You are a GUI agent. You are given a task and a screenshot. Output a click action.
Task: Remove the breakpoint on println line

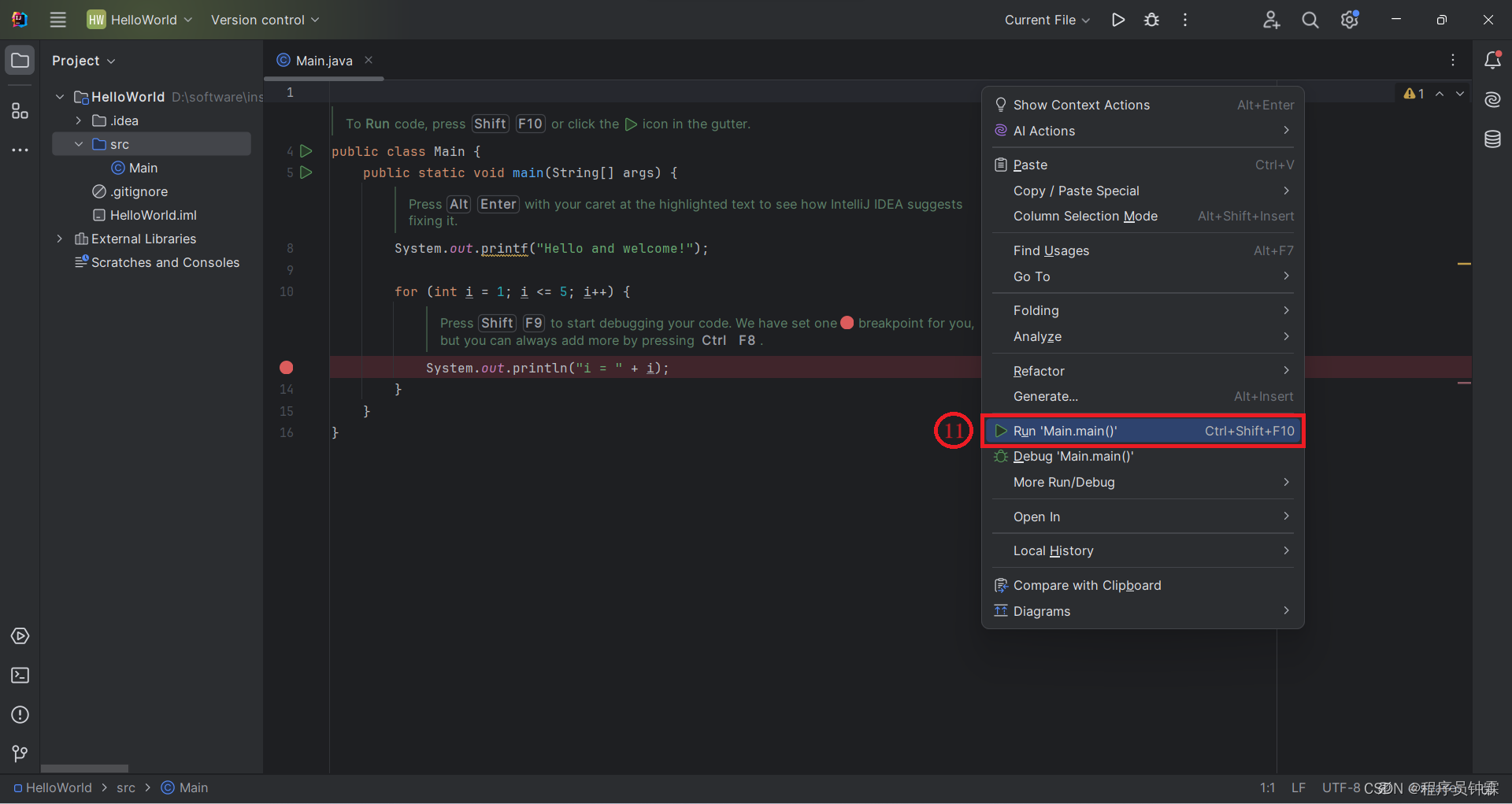[287, 367]
